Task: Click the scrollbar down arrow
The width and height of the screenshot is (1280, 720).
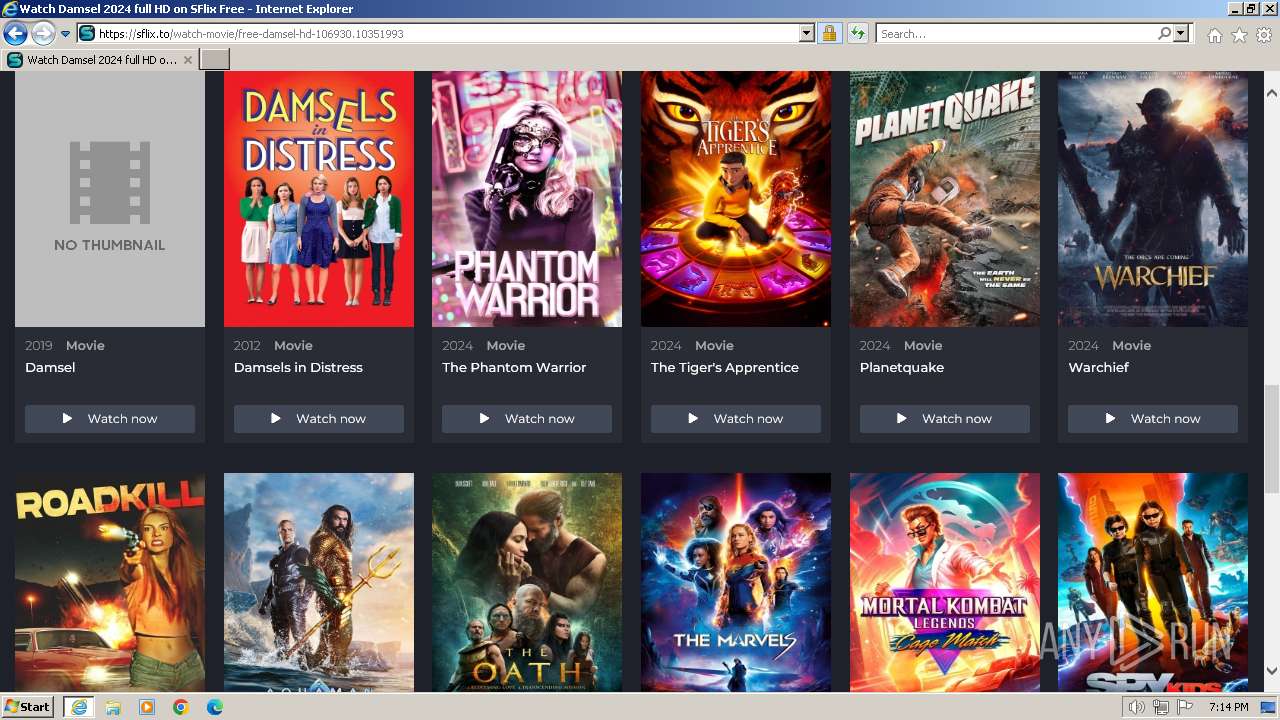Action: click(x=1271, y=671)
